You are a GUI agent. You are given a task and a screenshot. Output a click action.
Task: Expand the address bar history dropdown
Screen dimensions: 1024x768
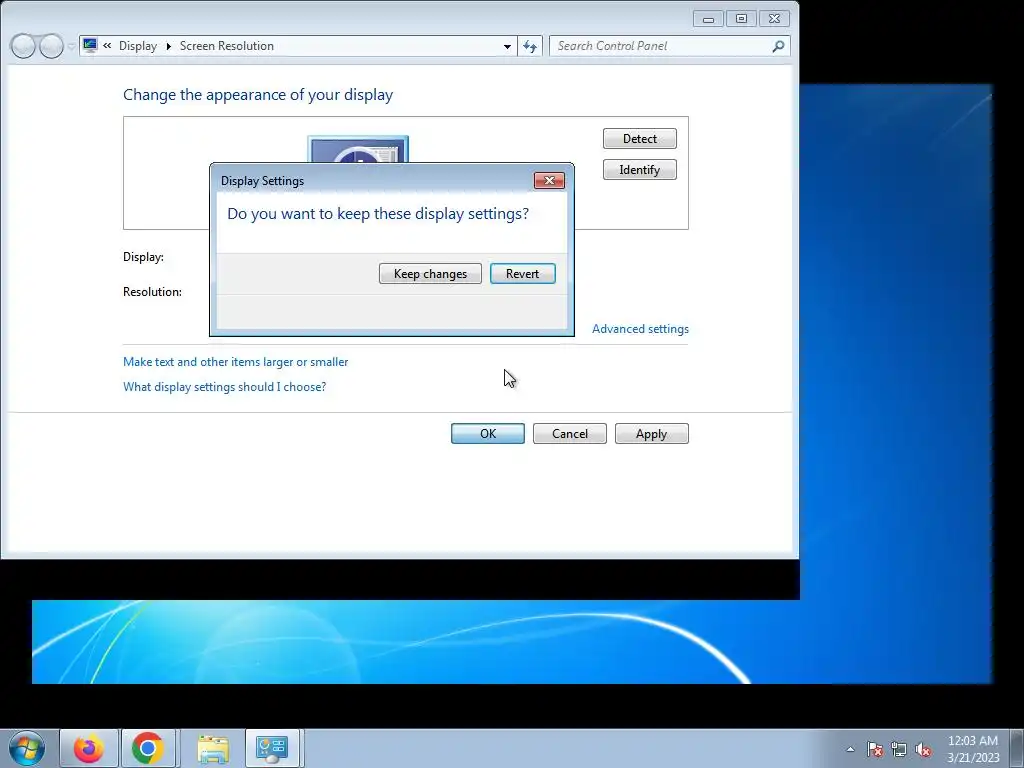507,46
